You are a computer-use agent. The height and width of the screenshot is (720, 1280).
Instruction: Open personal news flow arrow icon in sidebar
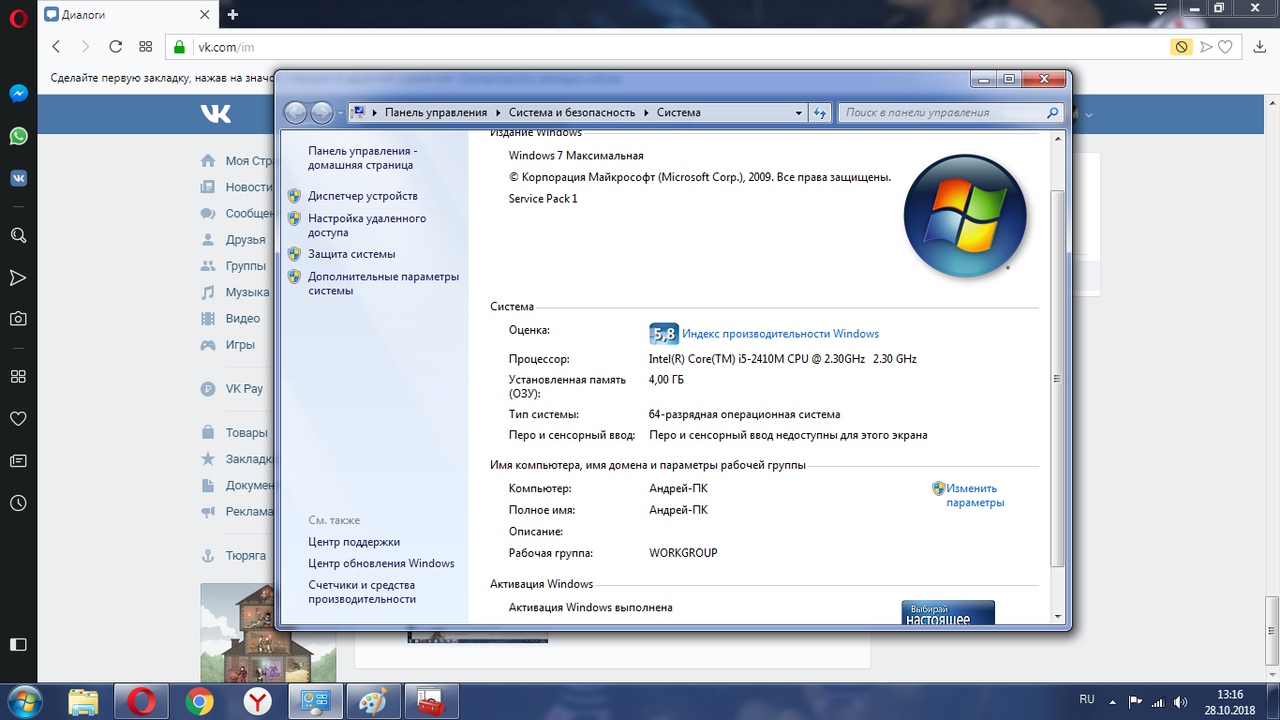point(18,277)
